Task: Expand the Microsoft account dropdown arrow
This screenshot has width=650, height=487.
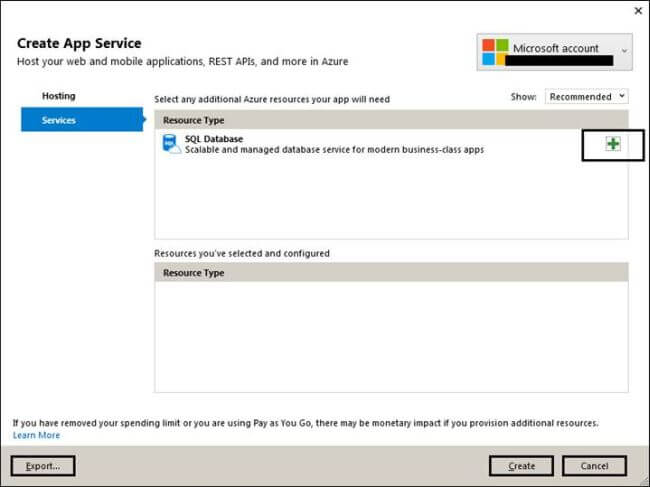Action: click(625, 48)
